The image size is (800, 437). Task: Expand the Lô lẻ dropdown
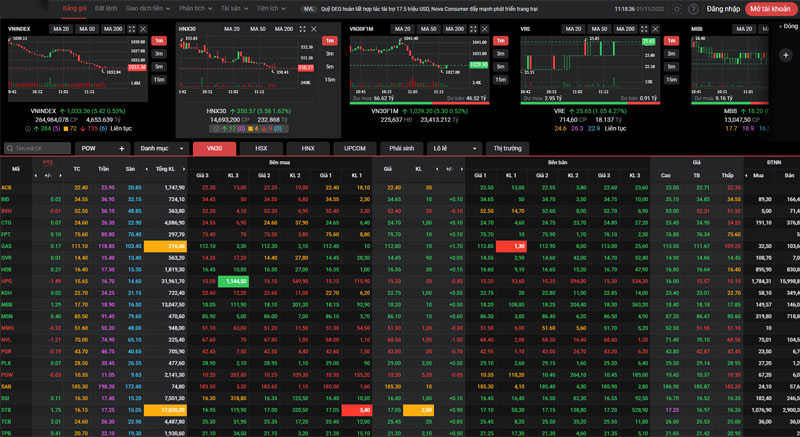[454, 148]
